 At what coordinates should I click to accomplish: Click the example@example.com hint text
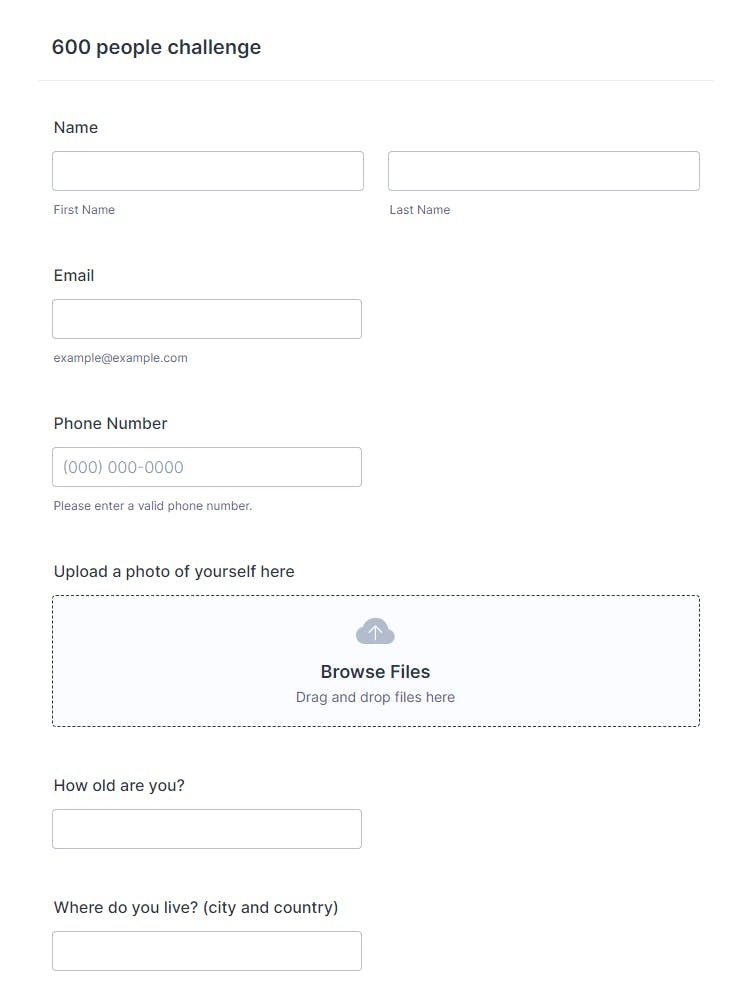point(121,358)
